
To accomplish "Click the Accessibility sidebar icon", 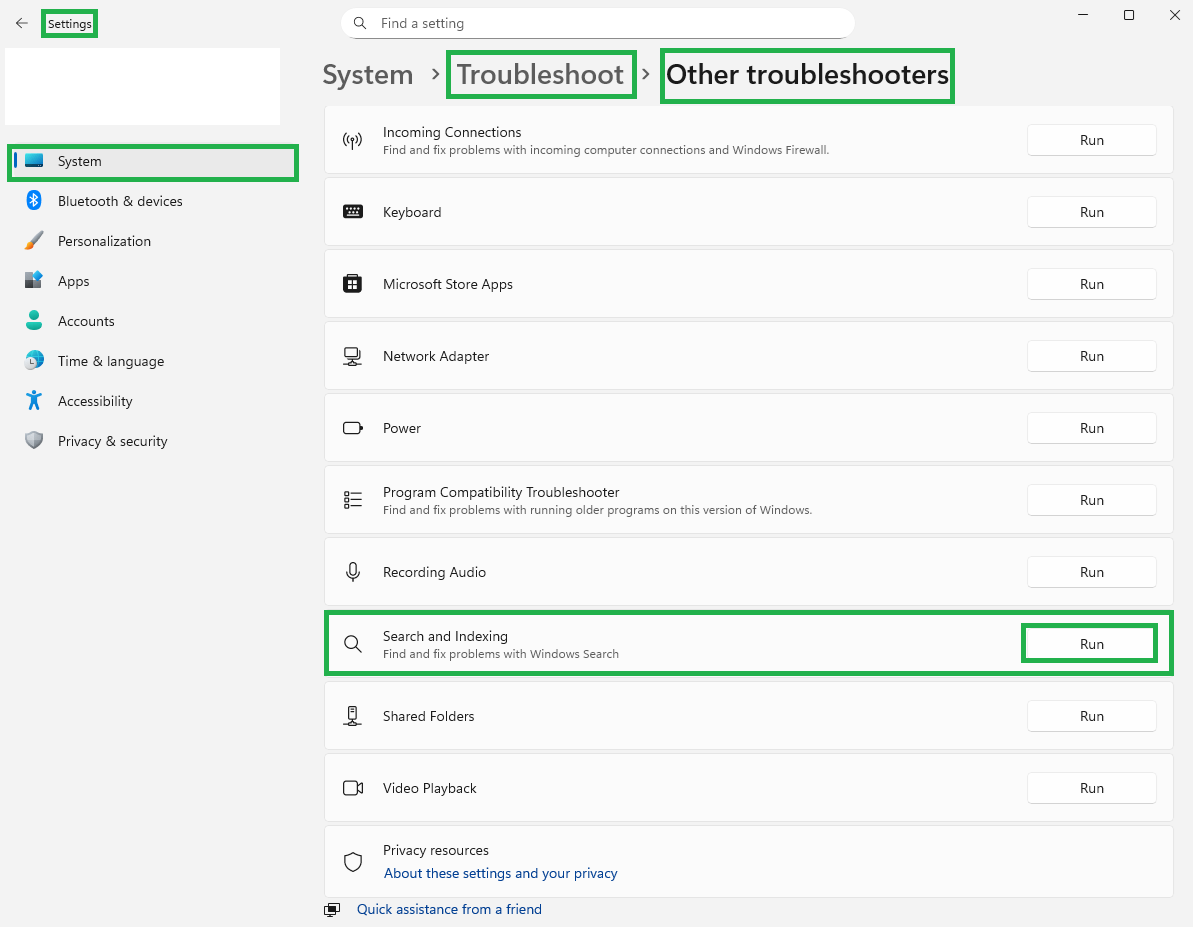I will 33,401.
